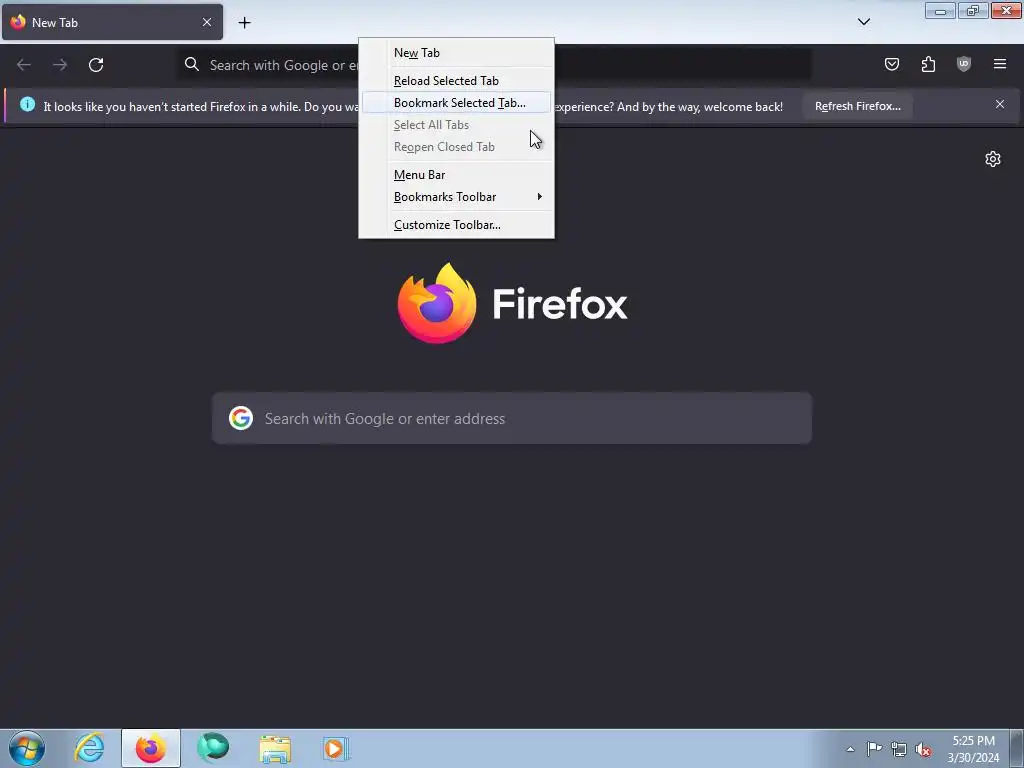Click Reopen Closed Tab menu entry
This screenshot has height=768, width=1024.
tap(456, 147)
